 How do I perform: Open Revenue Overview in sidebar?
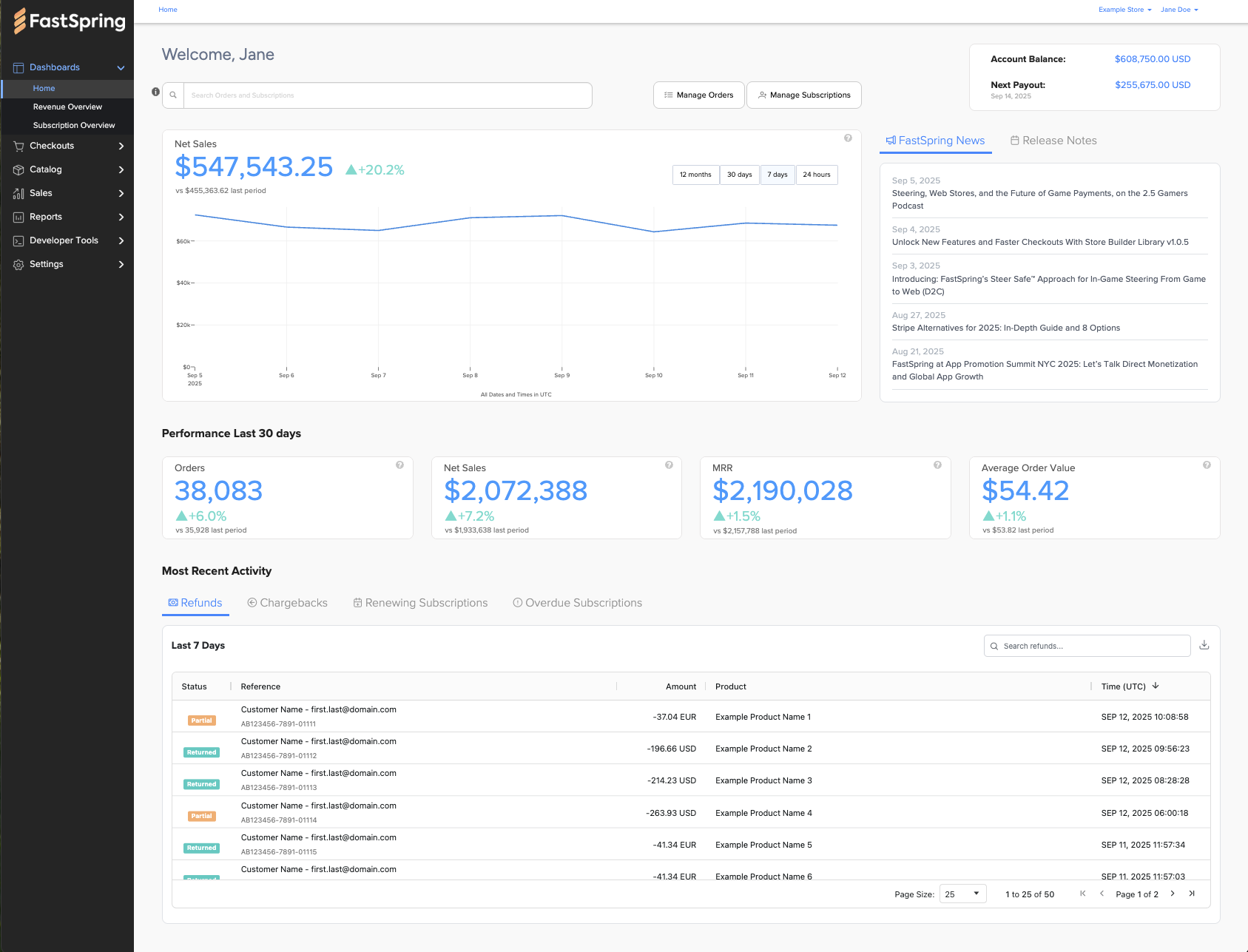coord(67,107)
